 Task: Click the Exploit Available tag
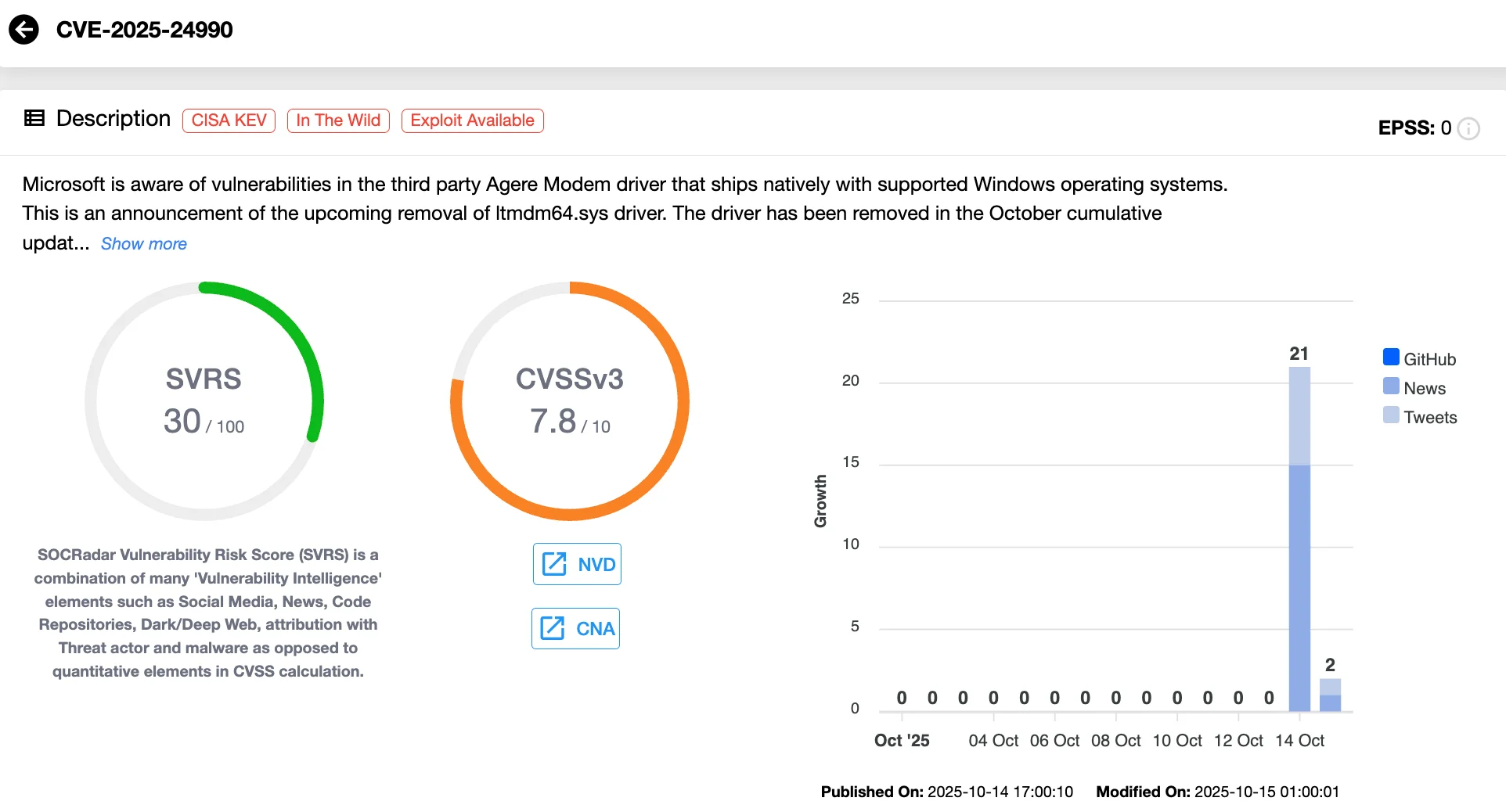pyautogui.click(x=472, y=120)
